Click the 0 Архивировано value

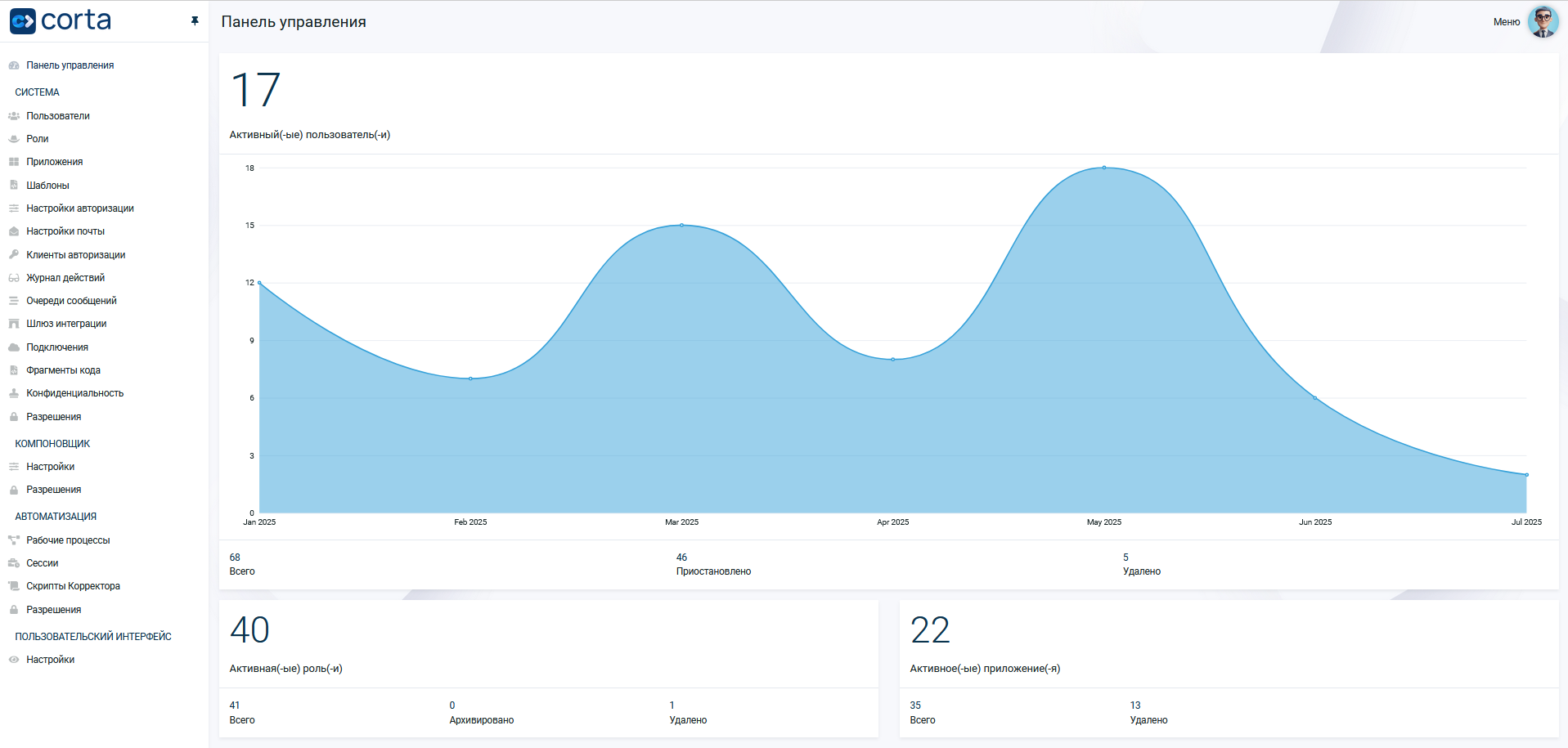click(x=452, y=705)
